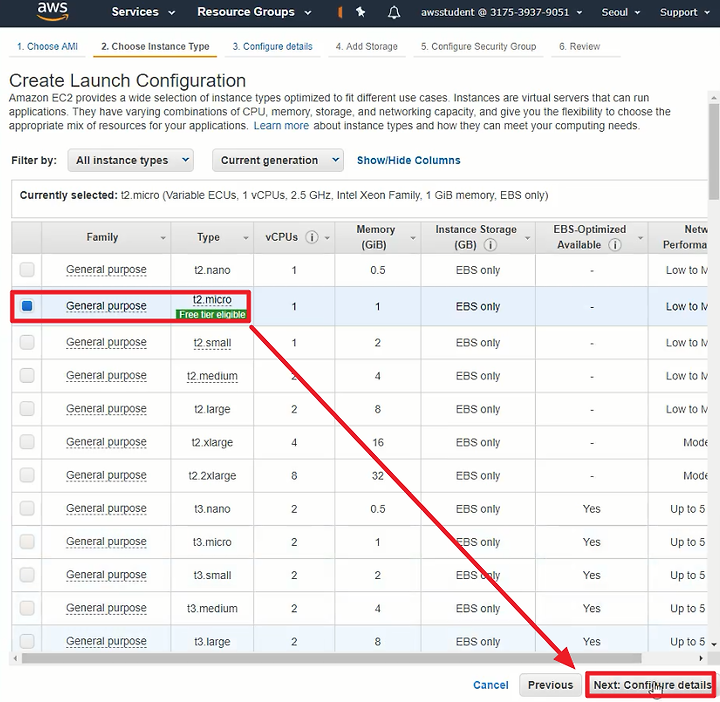Click General purpose in t2.xlarge row
Image resolution: width=720 pixels, height=702 pixels.
coord(106,442)
